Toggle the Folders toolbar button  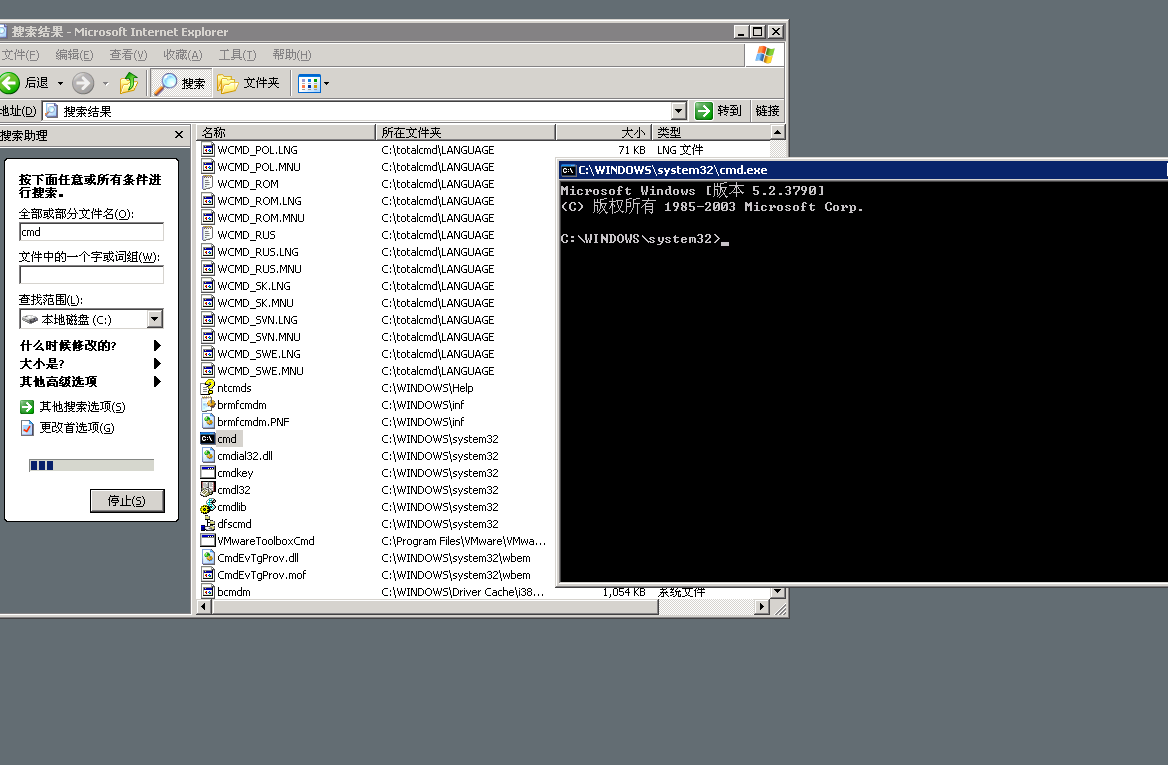click(249, 83)
